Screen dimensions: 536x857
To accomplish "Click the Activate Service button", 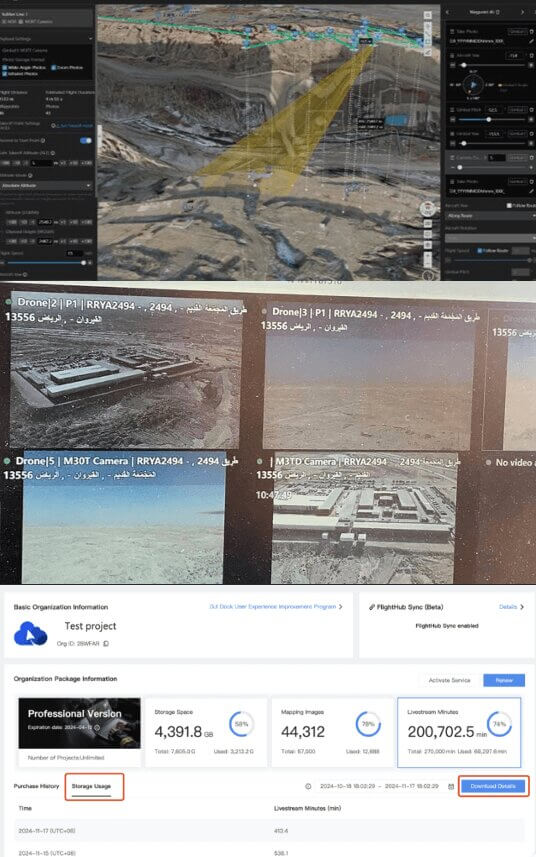I will click(449, 680).
